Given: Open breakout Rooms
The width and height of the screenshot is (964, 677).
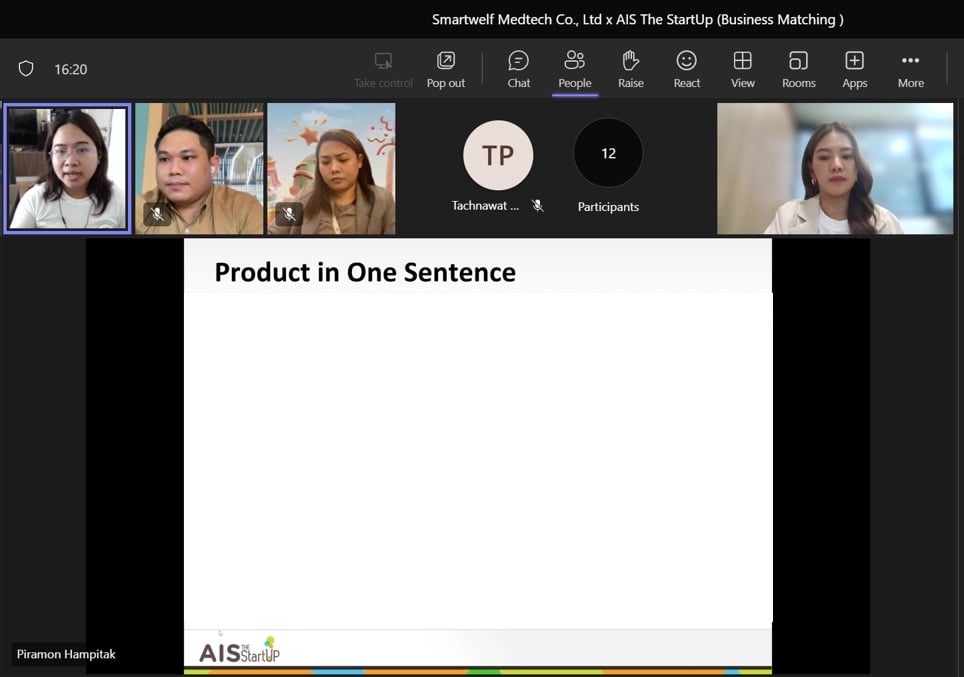Looking at the screenshot, I should (799, 69).
